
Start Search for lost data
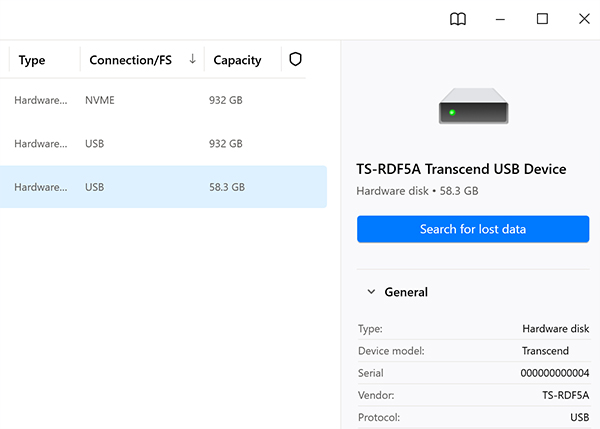coord(473,229)
